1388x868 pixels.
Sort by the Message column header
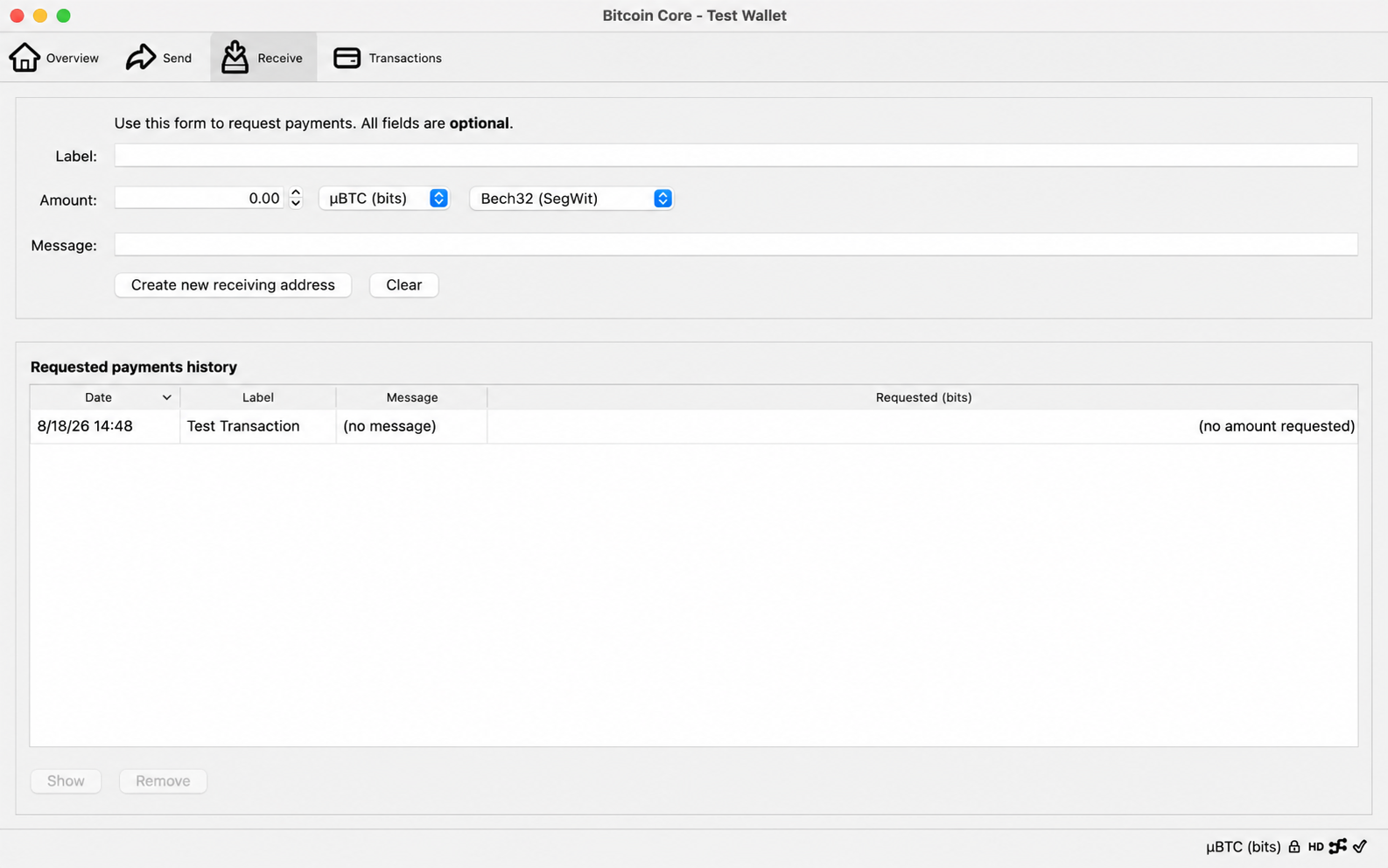[412, 397]
